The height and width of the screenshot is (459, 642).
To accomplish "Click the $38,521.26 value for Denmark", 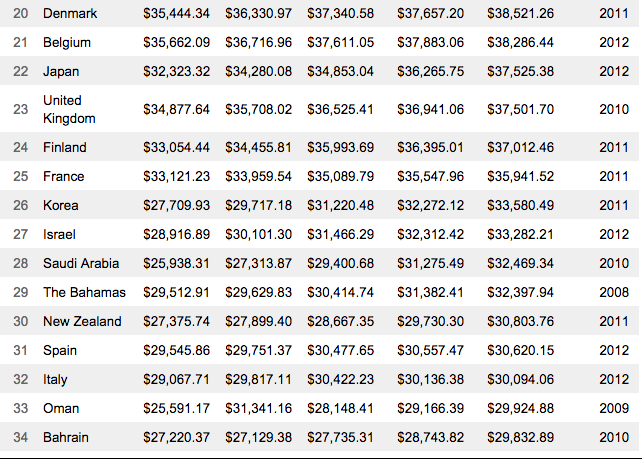I will click(x=520, y=14).
